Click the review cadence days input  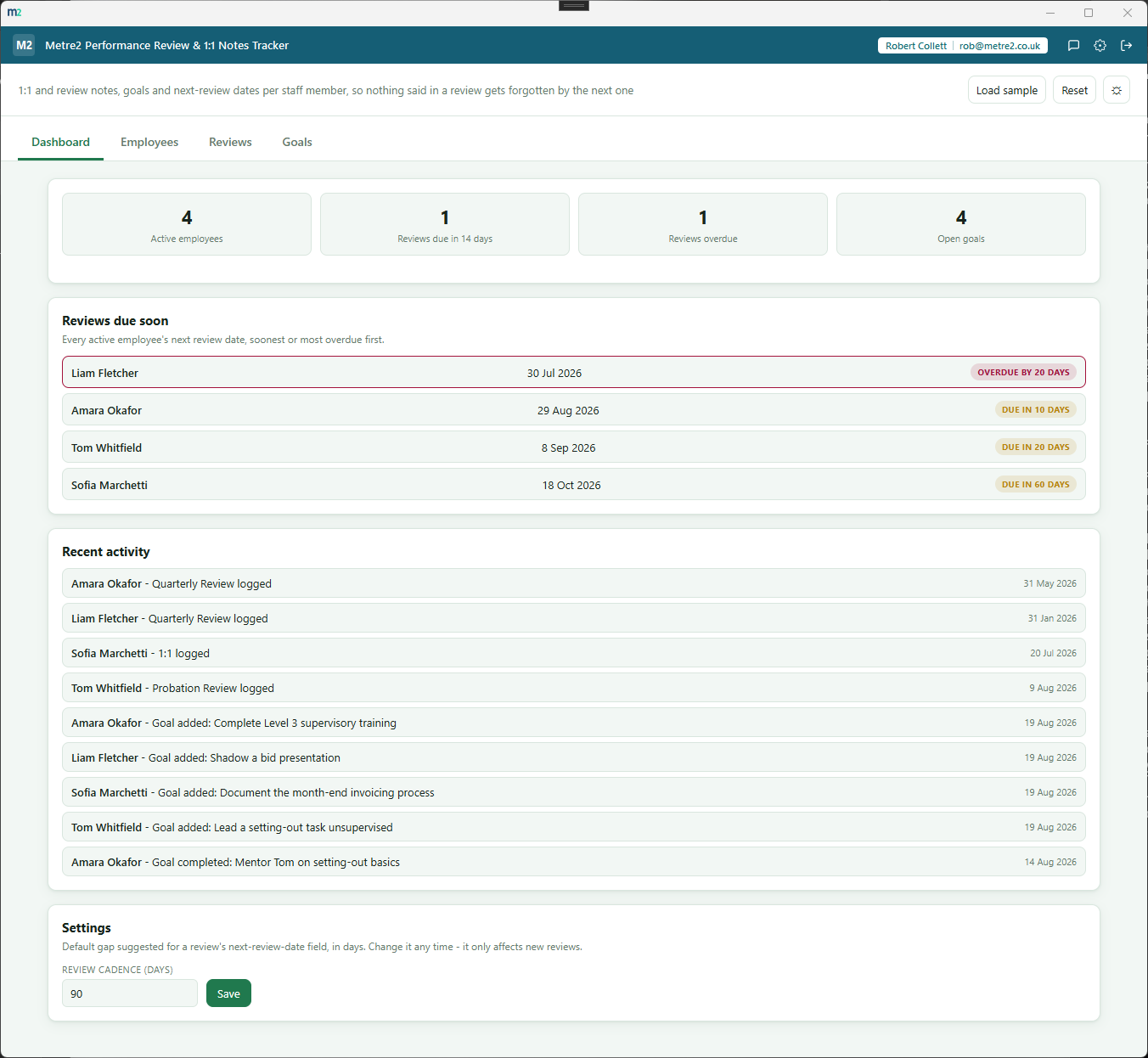click(130, 993)
